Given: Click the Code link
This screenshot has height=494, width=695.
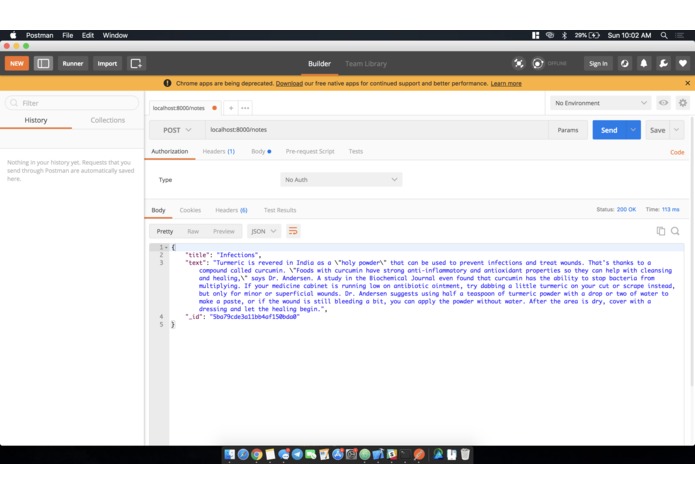Looking at the screenshot, I should coord(677,152).
